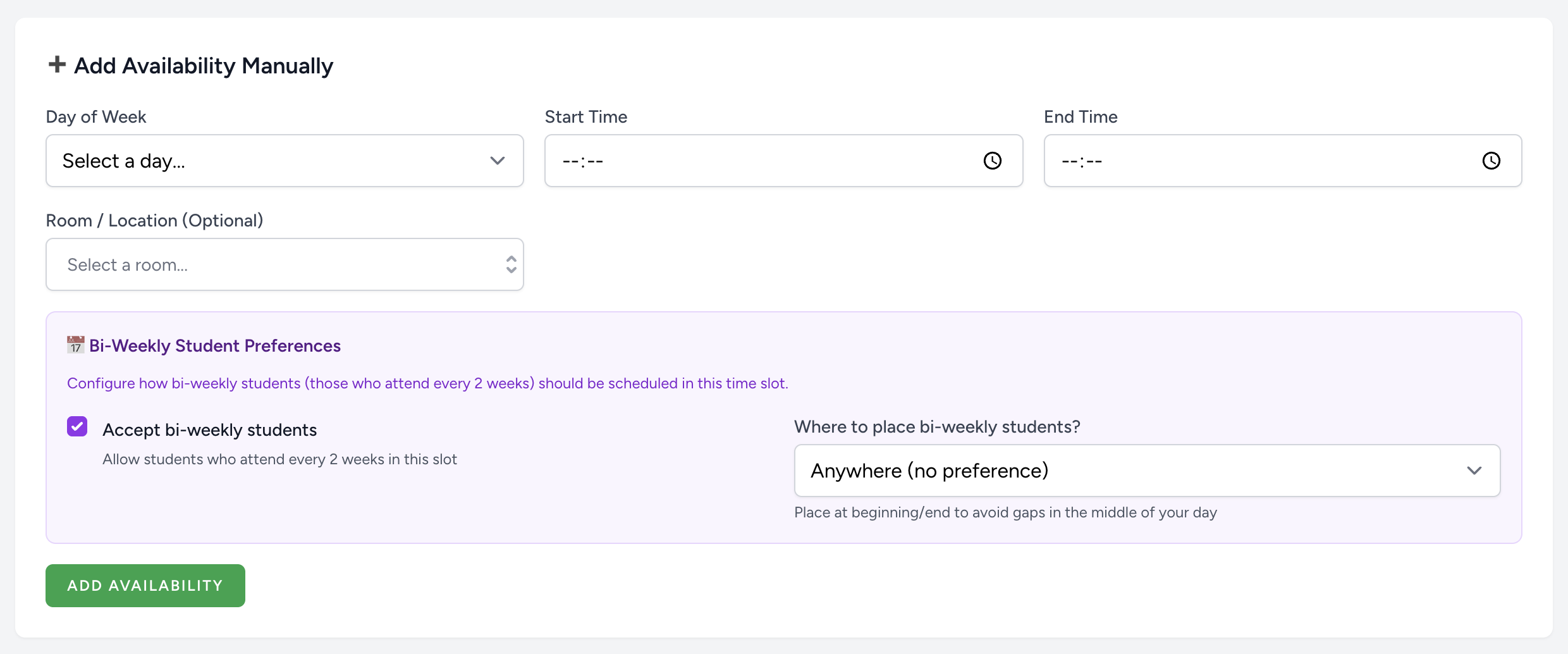Click the up-down arrows in room selector
Screen dimensions: 1568x654
[511, 264]
